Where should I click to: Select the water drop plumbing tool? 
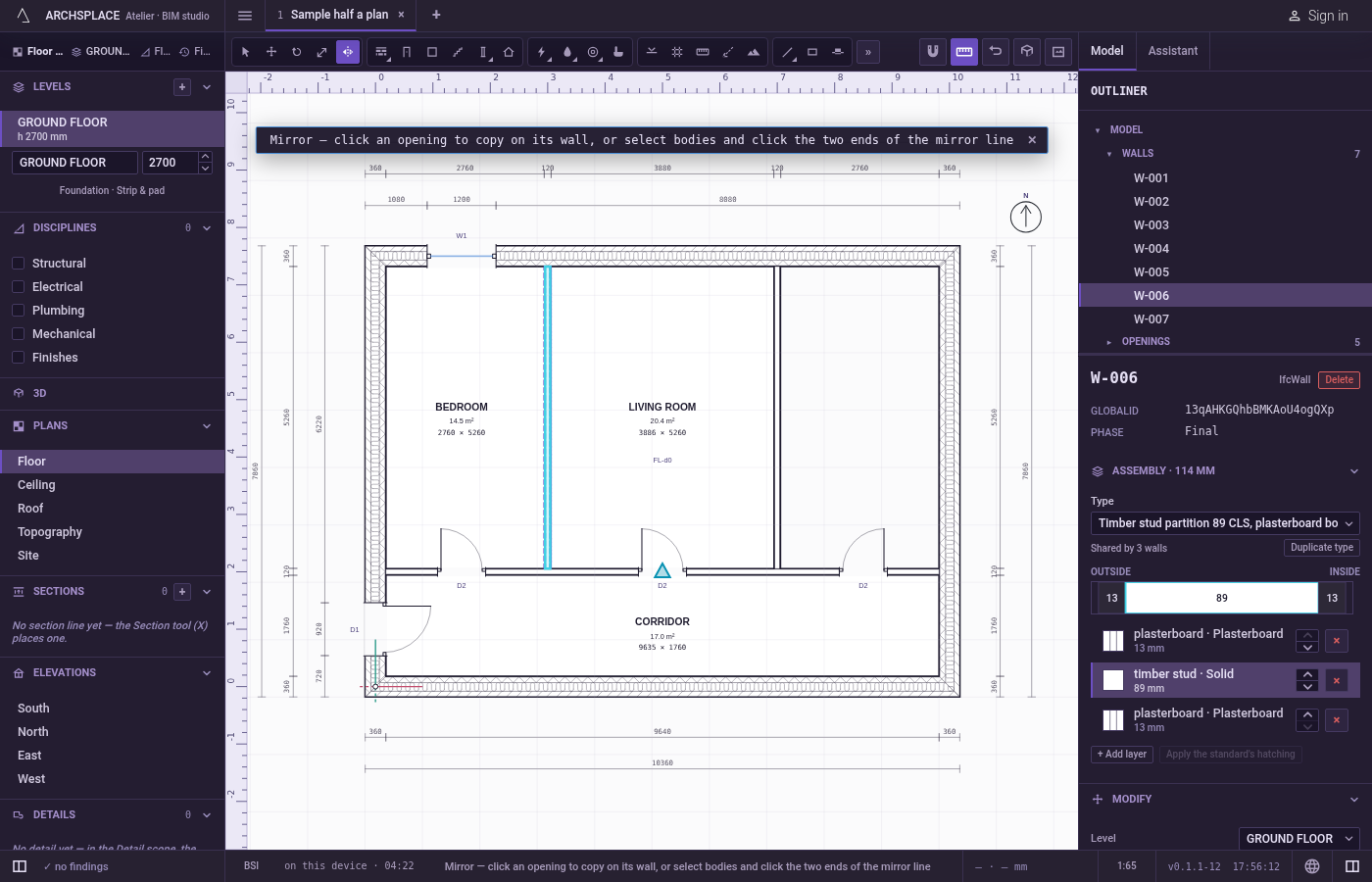[x=567, y=52]
